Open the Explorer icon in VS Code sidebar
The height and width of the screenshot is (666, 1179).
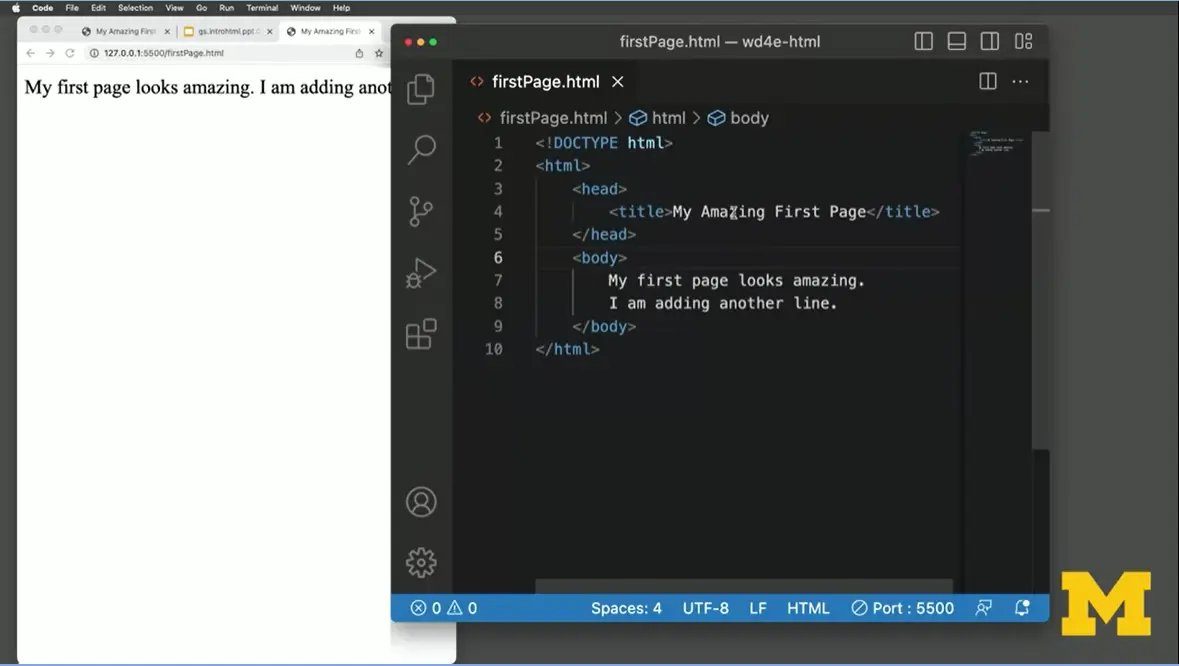pos(420,89)
